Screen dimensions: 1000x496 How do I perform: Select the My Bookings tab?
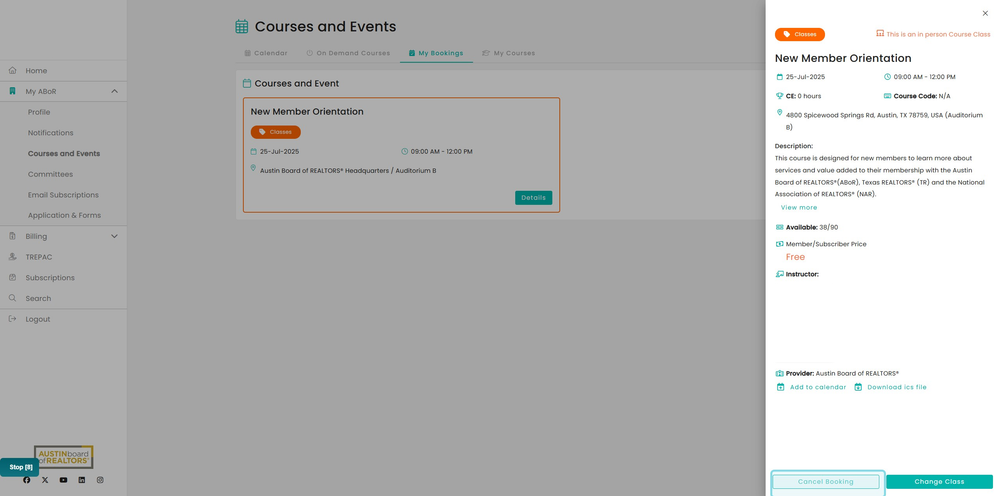[436, 53]
